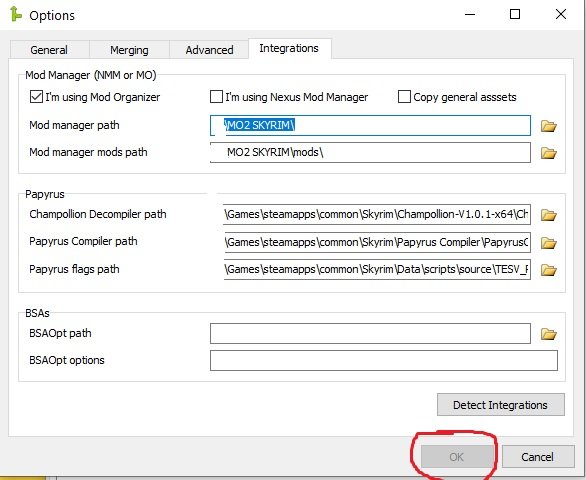Click the "Mod manager path" label
Screen dimensions: 586x480
coord(74,125)
